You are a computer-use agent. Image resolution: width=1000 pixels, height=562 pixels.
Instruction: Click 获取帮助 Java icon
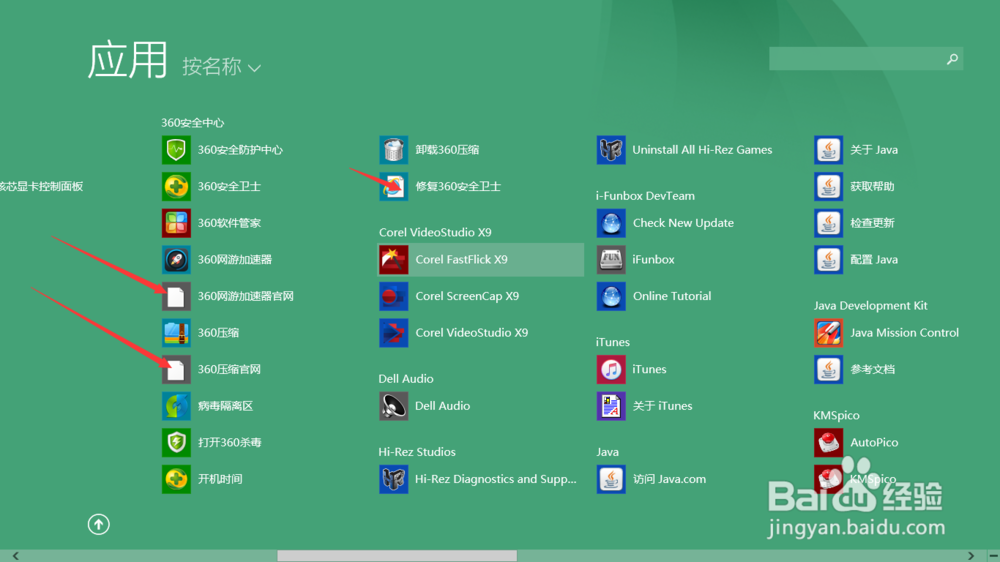tap(828, 186)
